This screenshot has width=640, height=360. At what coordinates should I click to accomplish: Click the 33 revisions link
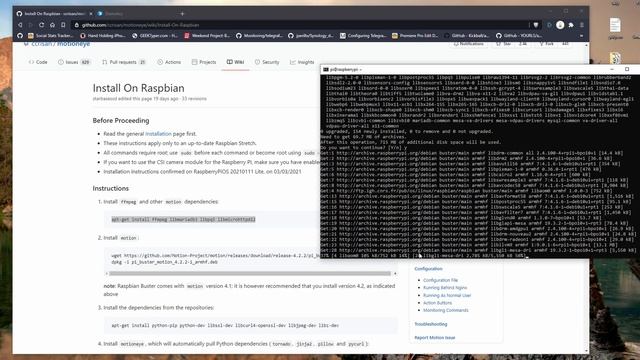(194, 99)
